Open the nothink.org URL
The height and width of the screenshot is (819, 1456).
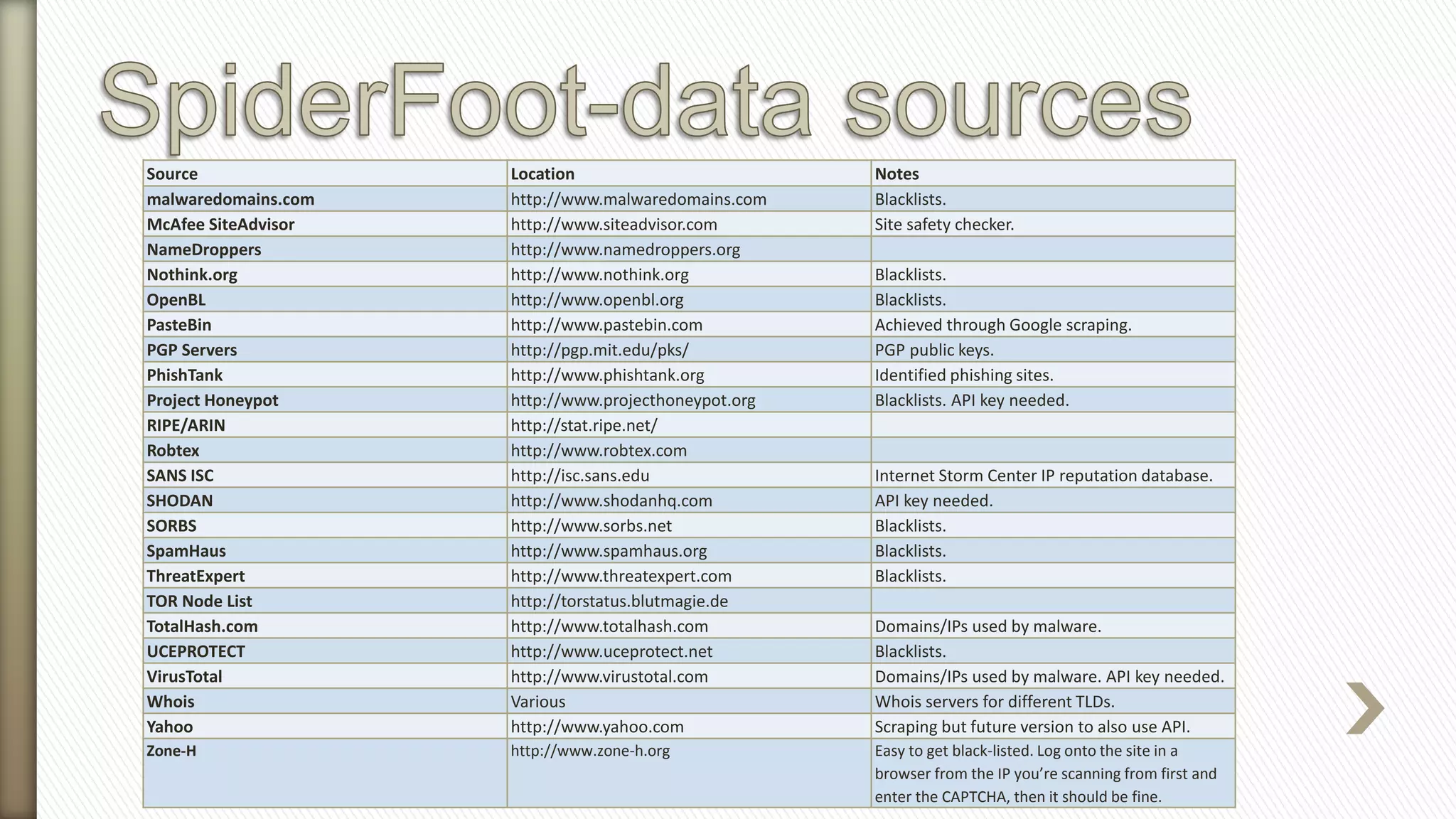(599, 275)
